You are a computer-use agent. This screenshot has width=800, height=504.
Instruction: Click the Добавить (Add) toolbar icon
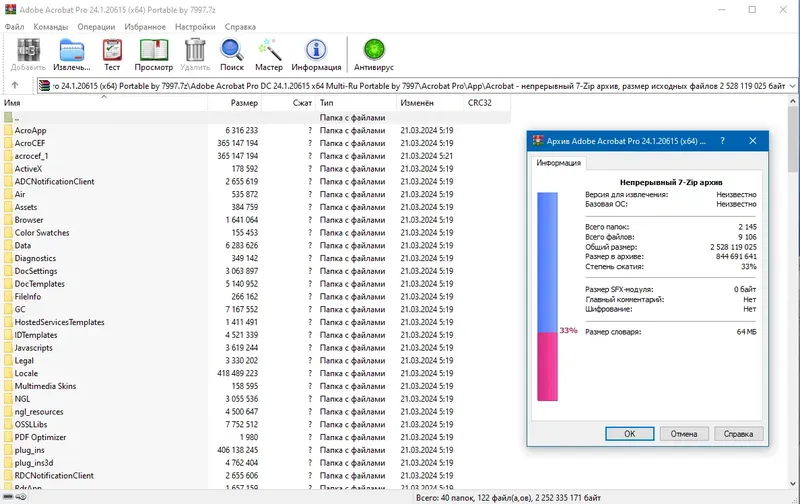[x=28, y=50]
